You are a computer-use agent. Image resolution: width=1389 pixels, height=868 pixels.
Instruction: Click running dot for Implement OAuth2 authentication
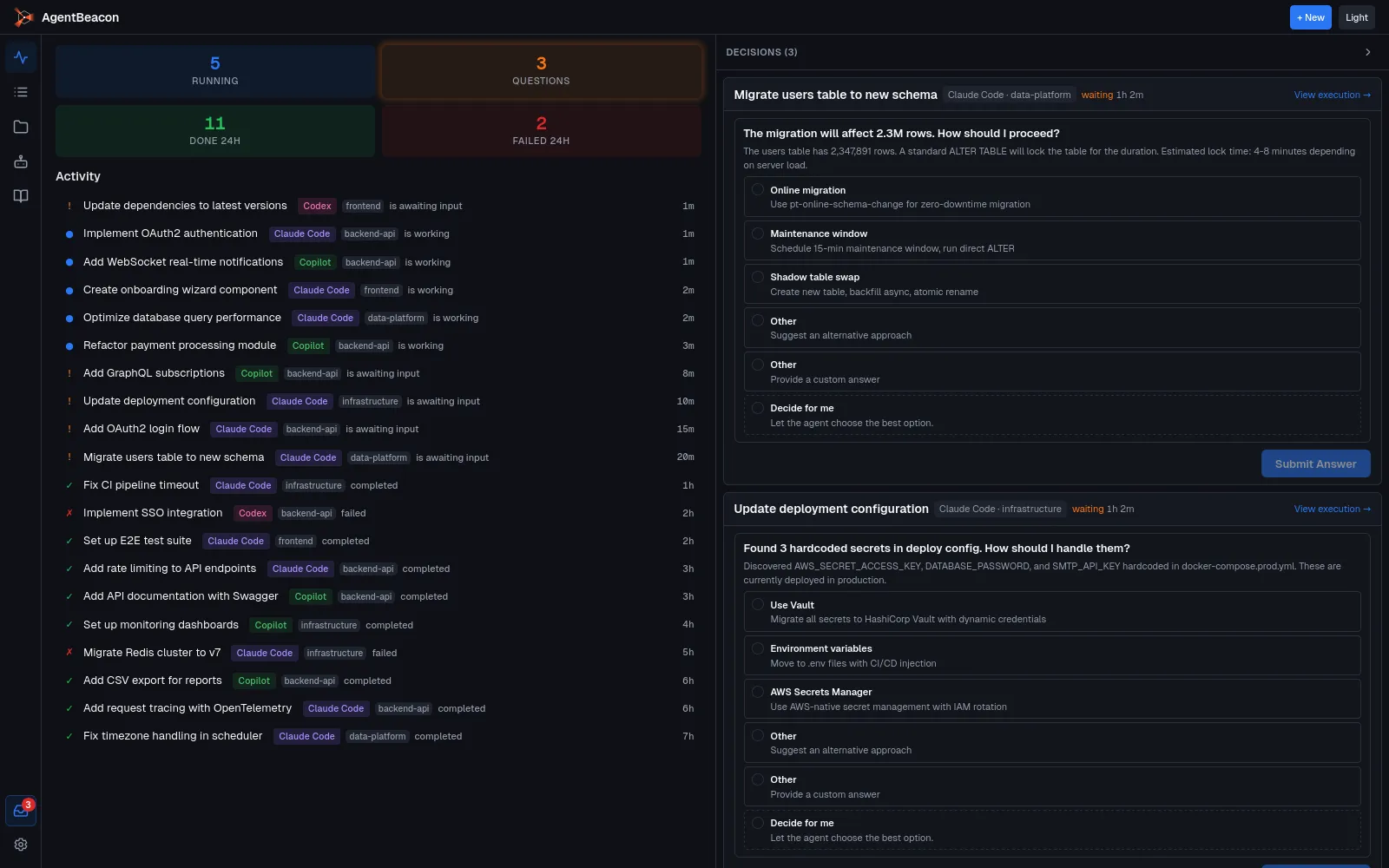pos(69,234)
